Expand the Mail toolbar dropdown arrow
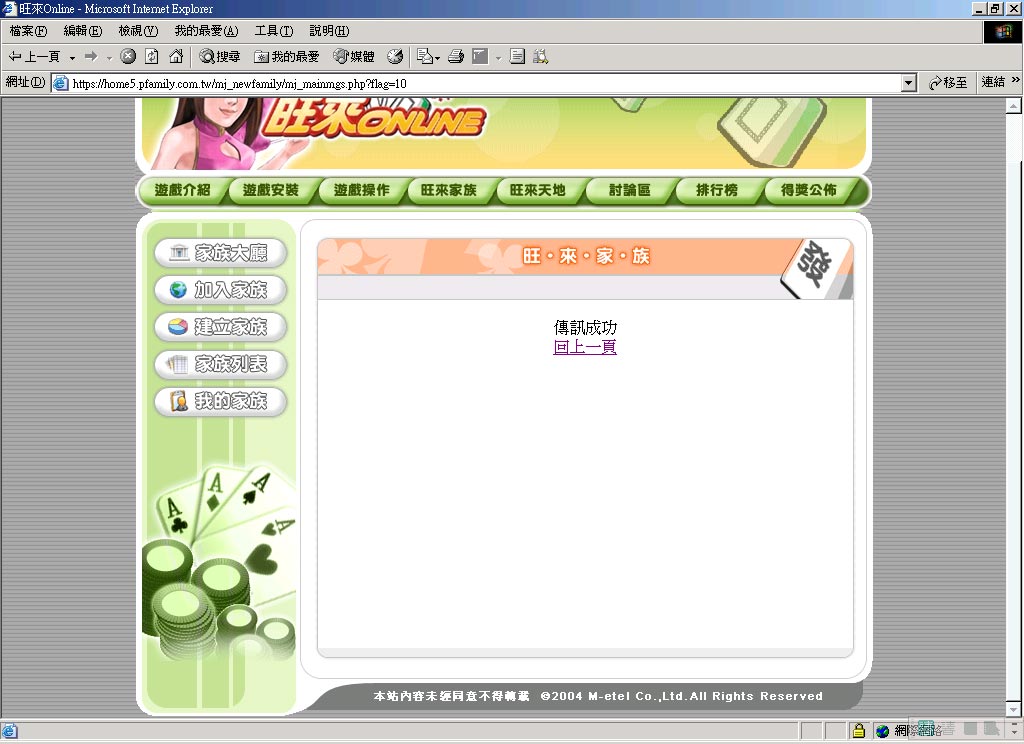Viewport: 1024px width, 744px height. tap(437, 57)
